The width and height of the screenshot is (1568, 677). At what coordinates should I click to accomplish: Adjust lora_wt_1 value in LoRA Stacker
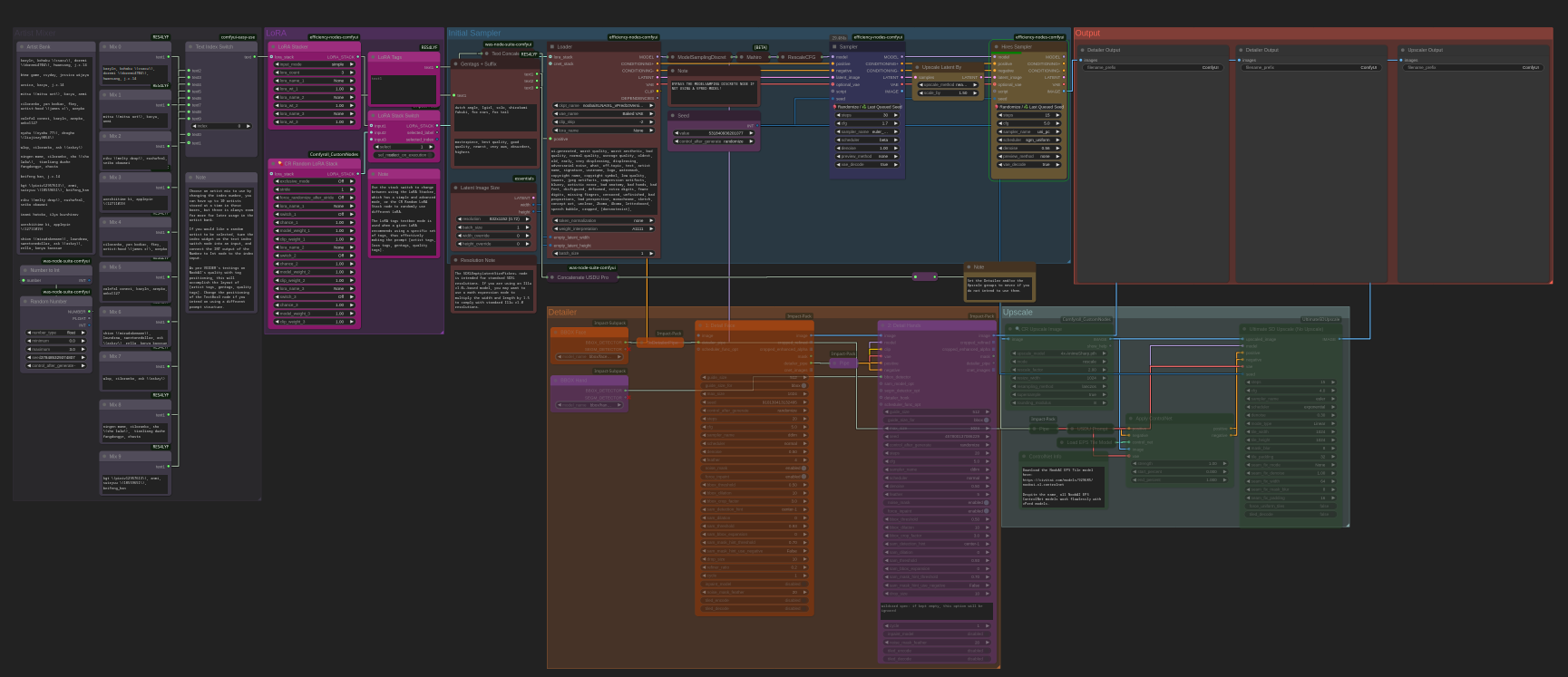point(313,89)
